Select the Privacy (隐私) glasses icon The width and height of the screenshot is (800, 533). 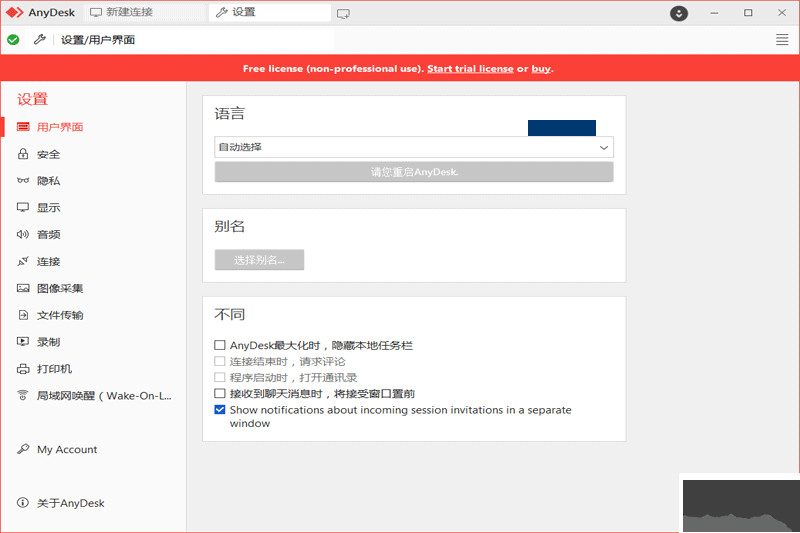pyautogui.click(x=23, y=181)
